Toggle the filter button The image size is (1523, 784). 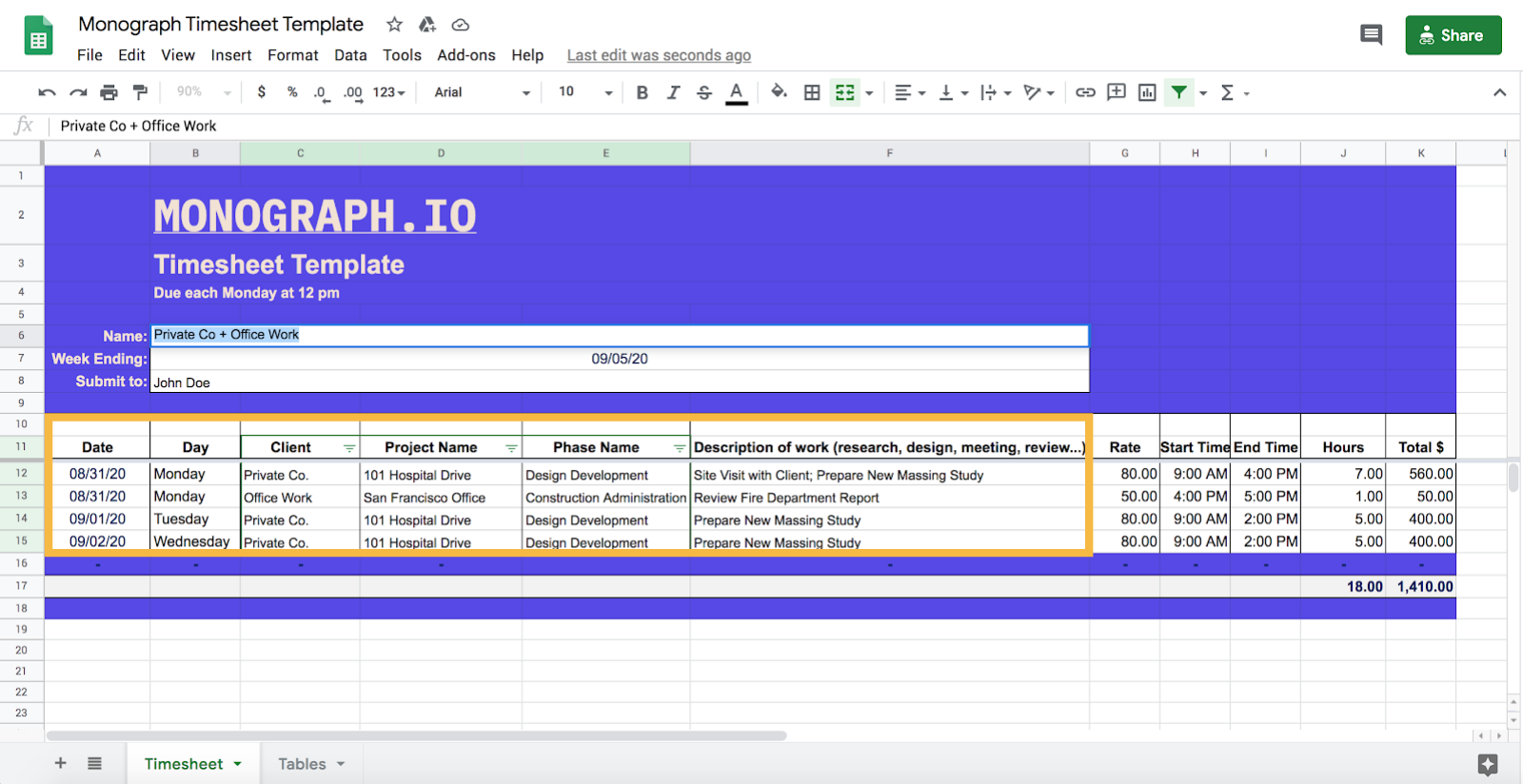(1179, 92)
